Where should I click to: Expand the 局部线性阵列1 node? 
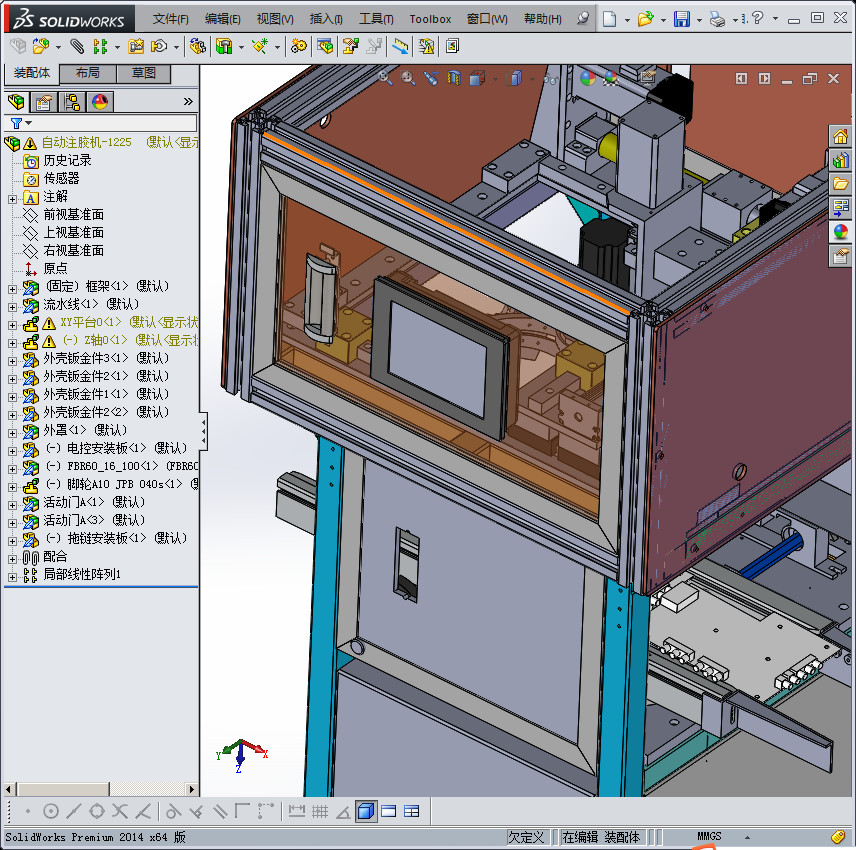12,577
